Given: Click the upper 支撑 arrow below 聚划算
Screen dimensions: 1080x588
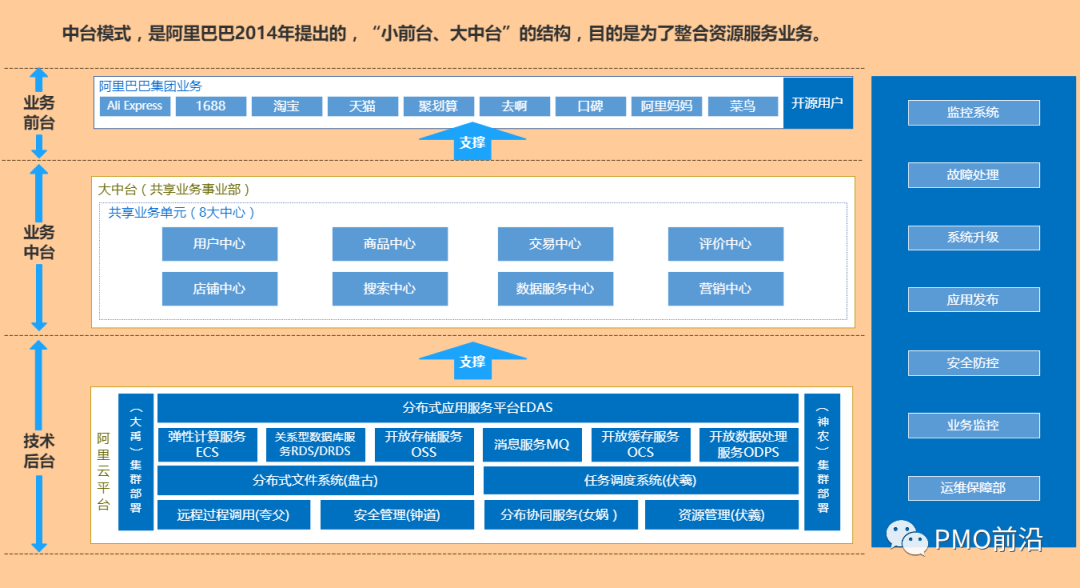Looking at the screenshot, I should (472, 142).
